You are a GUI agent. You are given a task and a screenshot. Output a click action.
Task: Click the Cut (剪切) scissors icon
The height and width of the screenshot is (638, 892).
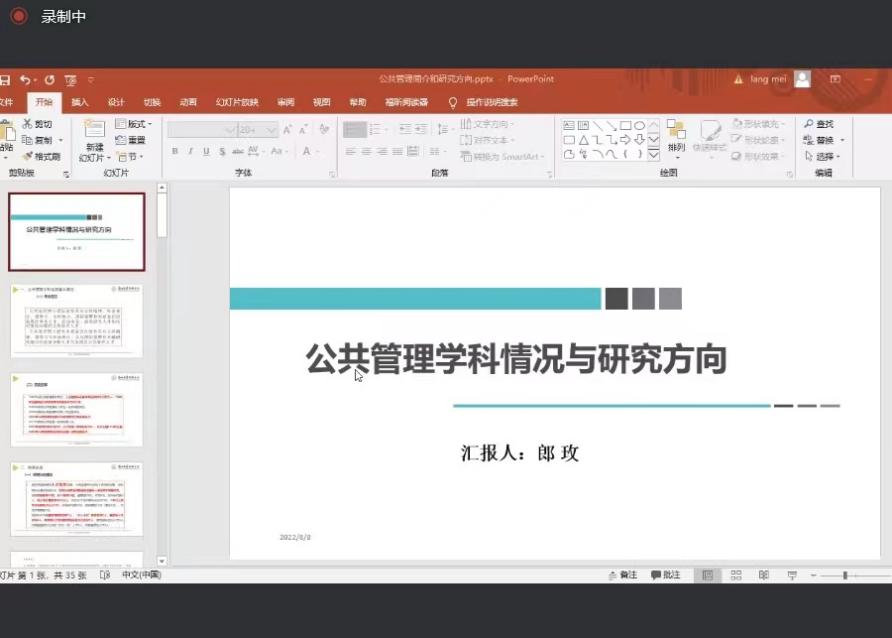[28, 124]
